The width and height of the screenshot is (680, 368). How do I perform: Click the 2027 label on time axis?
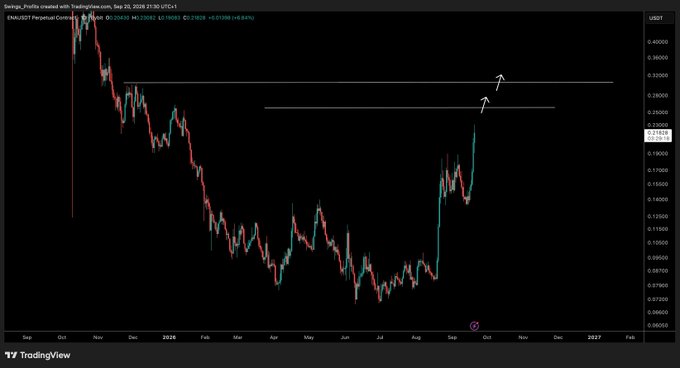[x=594, y=337]
